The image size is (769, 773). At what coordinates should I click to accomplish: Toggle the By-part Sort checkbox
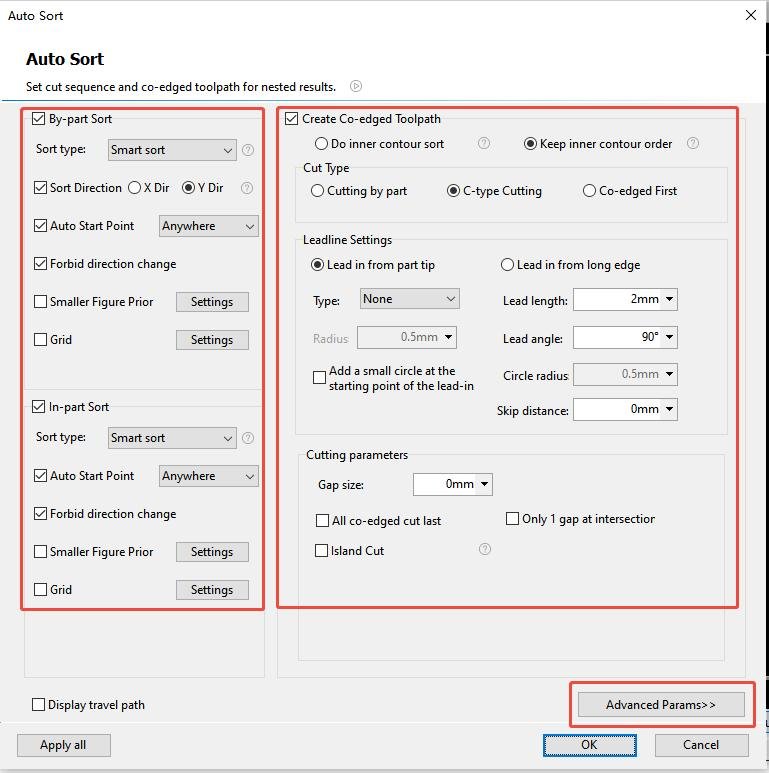[38, 119]
